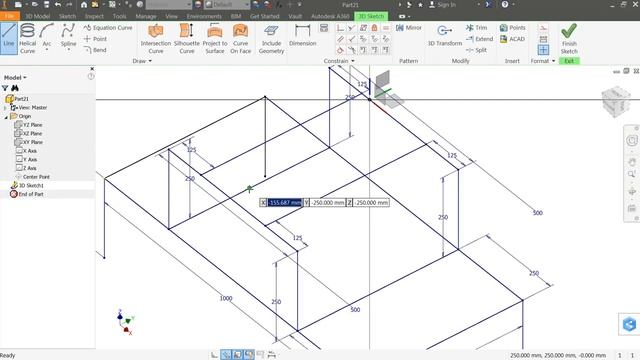This screenshot has width=640, height=360.
Task: Choose the Silhouette Curve tool
Action: click(x=187, y=38)
